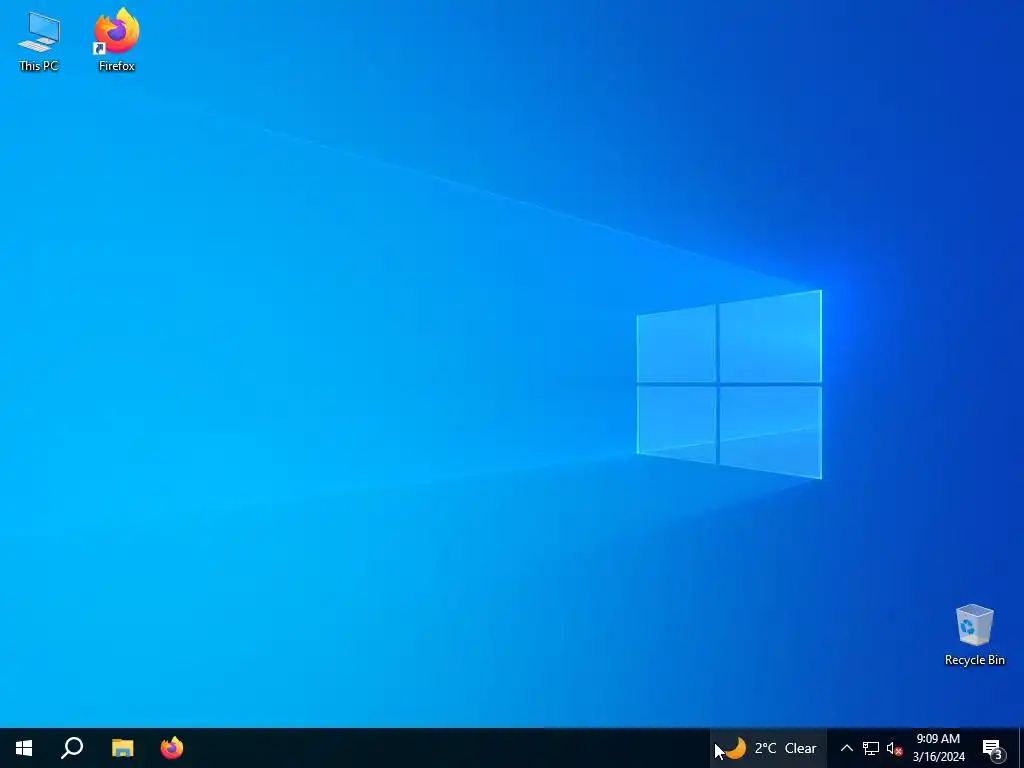Open the taskbar search magnifier
1024x768 pixels.
click(72, 748)
